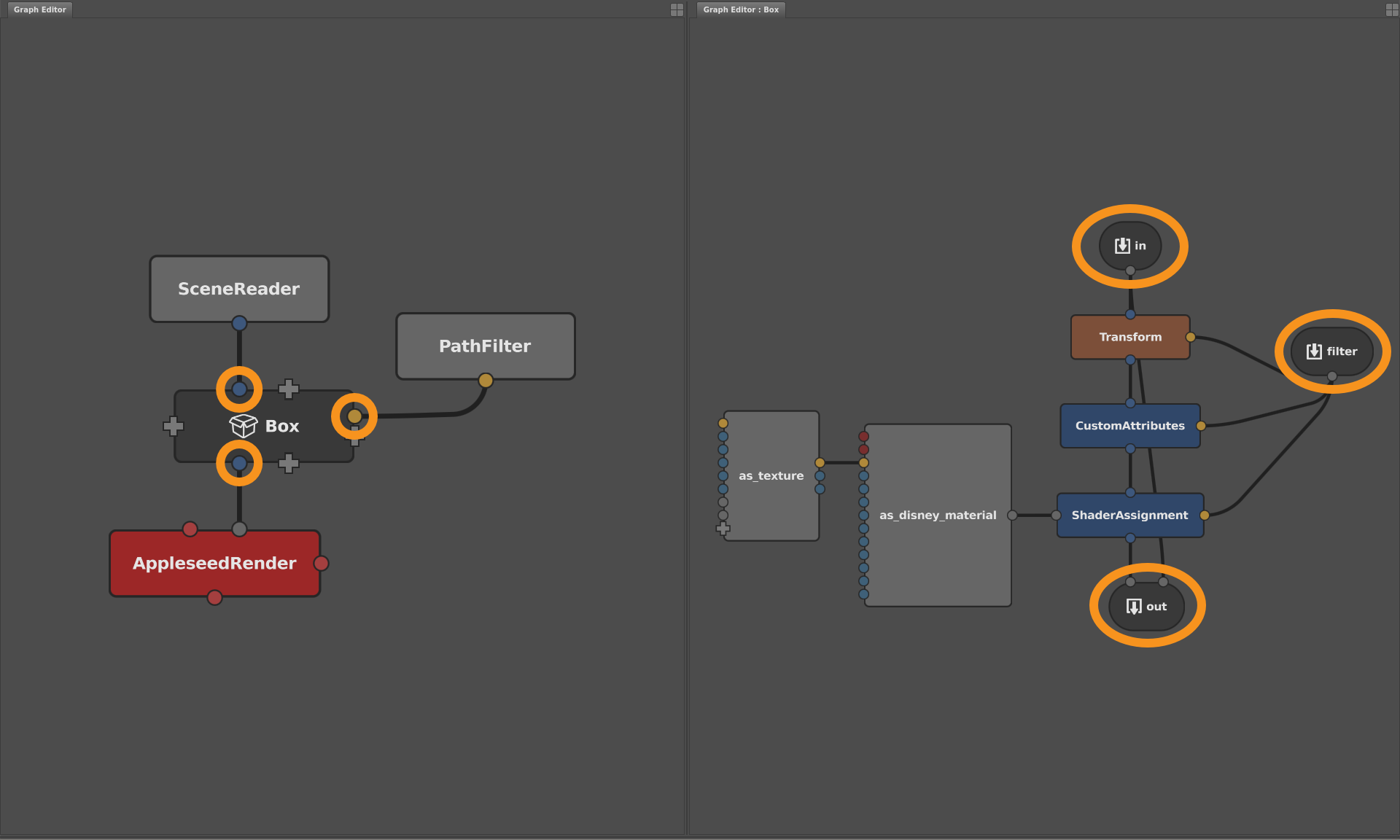This screenshot has height=840, width=1400.
Task: Select the SceneReader node
Action: tap(239, 289)
